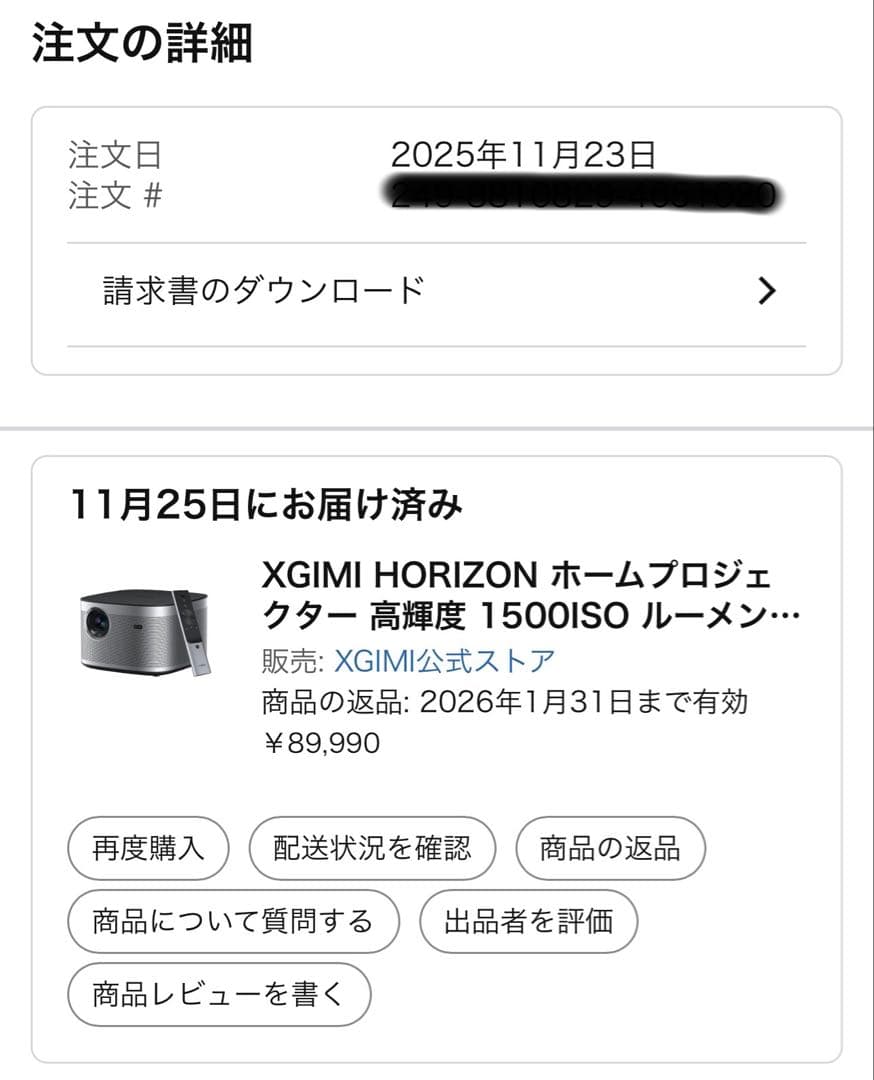Viewport: 874px width, 1080px height.
Task: Visit the XGIMI公式ストア seller page
Action: 444,661
